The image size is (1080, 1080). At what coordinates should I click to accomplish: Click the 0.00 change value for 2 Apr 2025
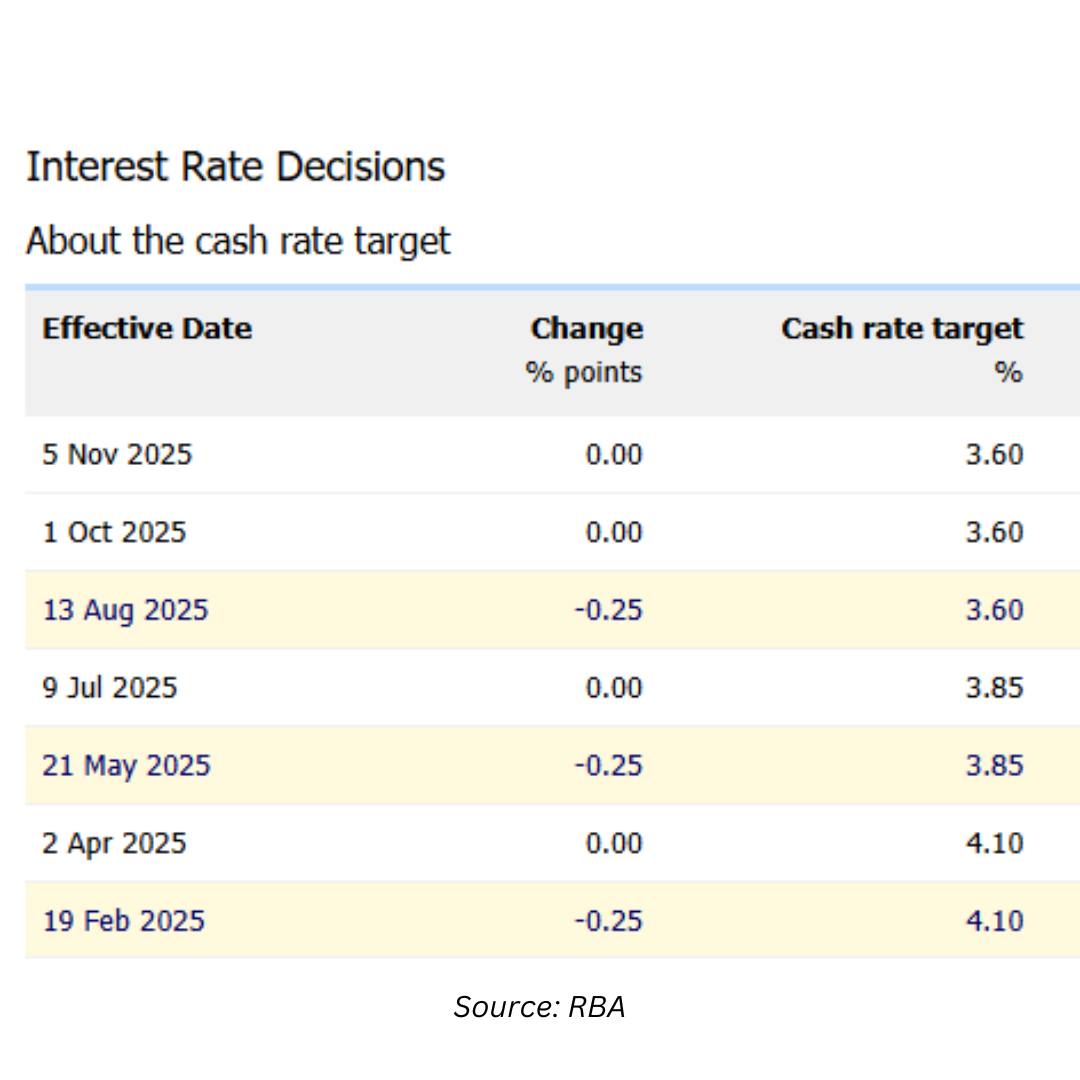614,844
